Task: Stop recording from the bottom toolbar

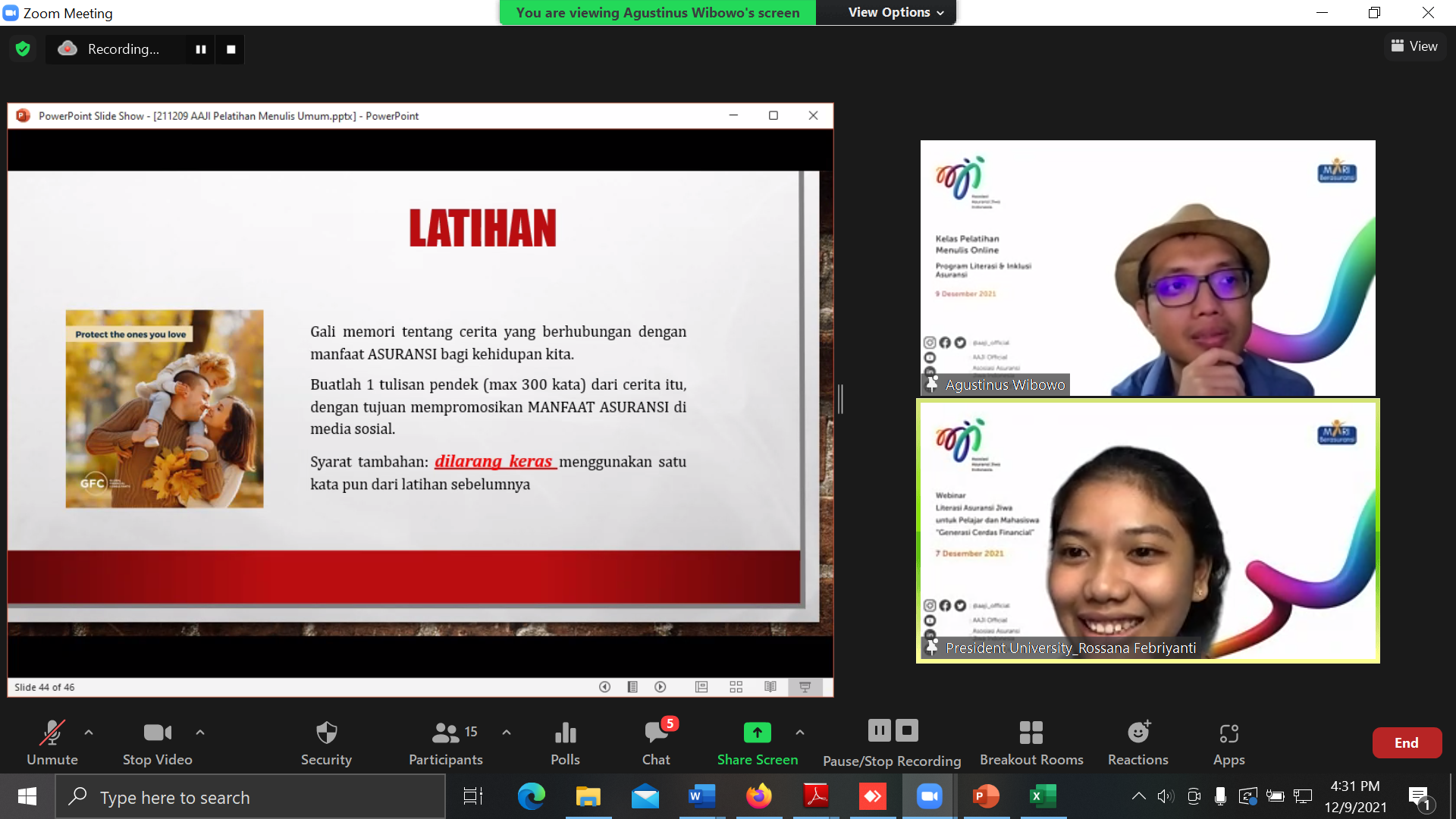Action: pos(907,731)
